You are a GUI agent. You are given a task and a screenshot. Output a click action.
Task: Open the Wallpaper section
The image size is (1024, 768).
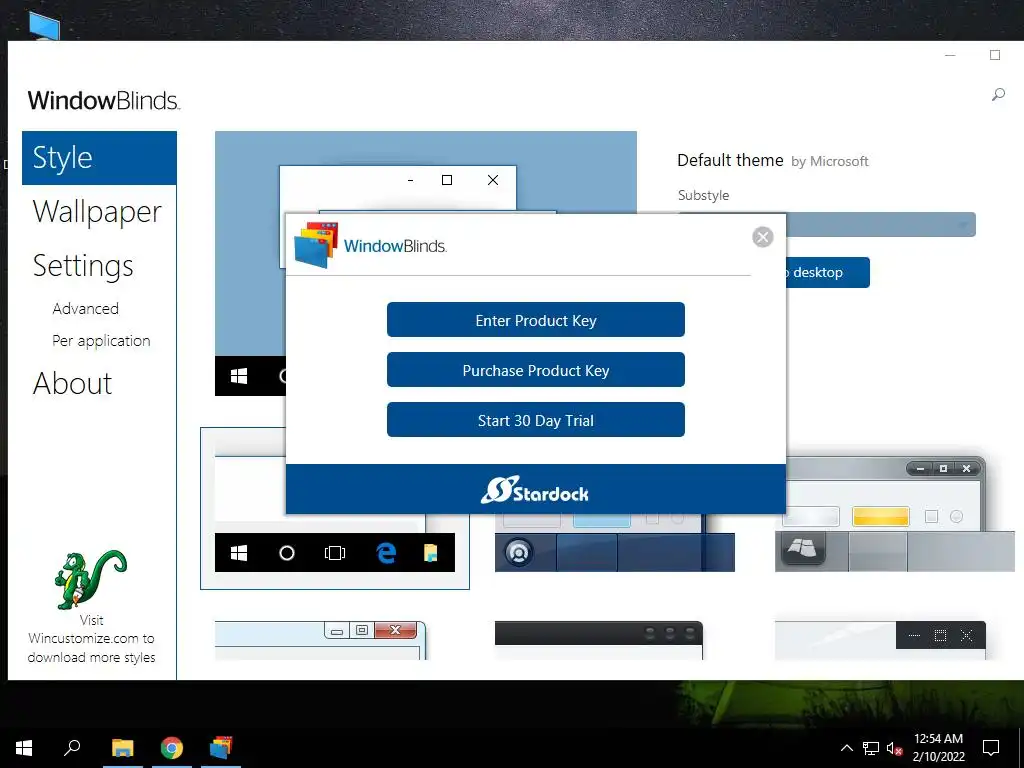(x=97, y=212)
